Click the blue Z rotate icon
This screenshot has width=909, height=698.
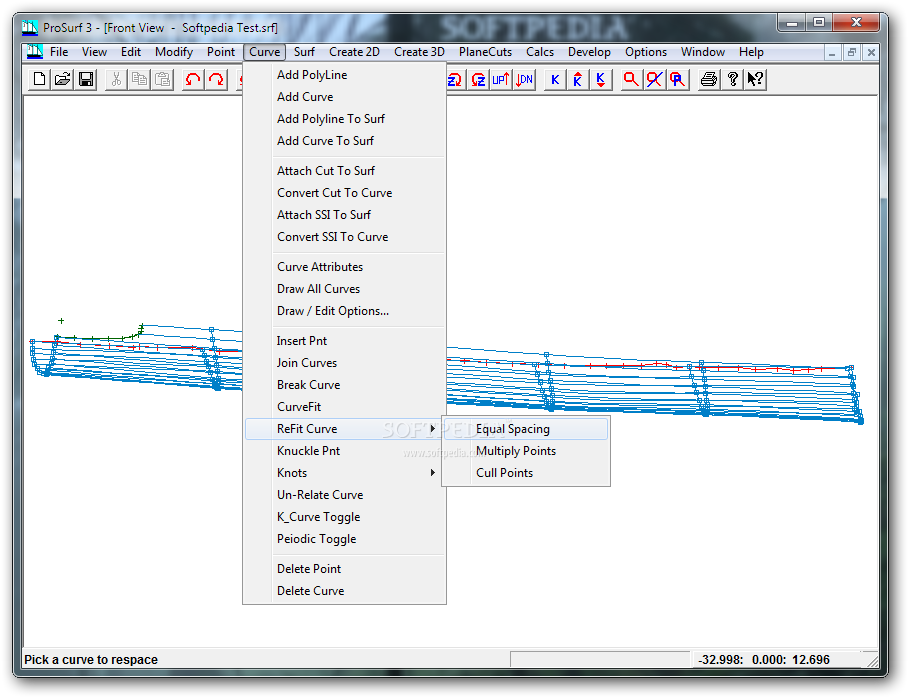tap(454, 79)
